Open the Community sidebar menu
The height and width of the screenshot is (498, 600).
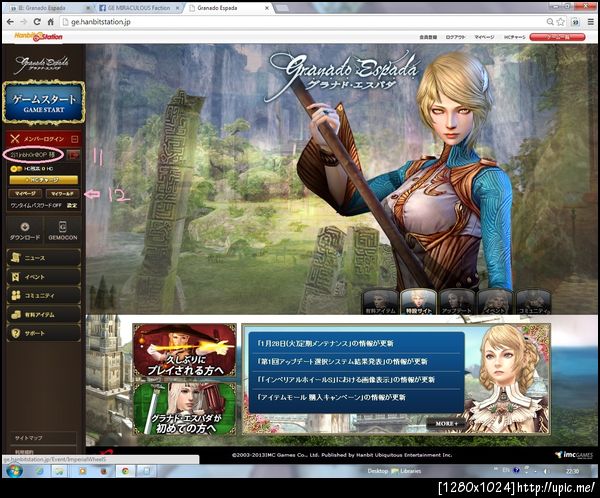[44, 296]
